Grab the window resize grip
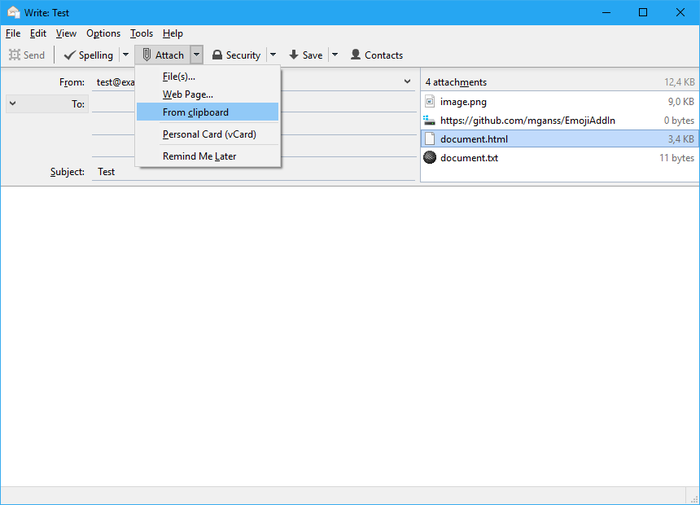Image resolution: width=700 pixels, height=505 pixels. (694, 499)
